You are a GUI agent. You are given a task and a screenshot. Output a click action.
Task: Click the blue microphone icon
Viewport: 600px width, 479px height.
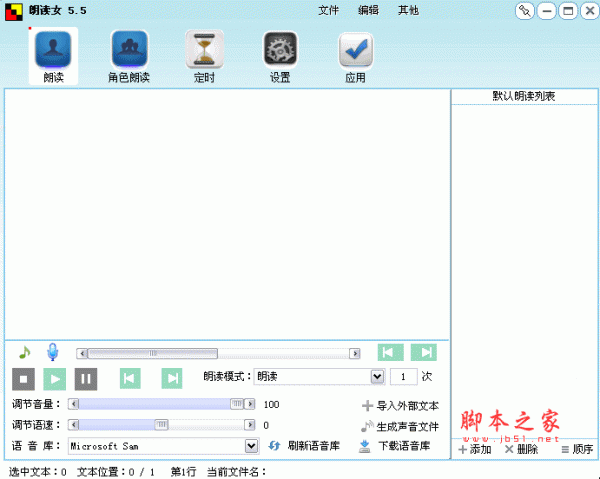tap(52, 352)
